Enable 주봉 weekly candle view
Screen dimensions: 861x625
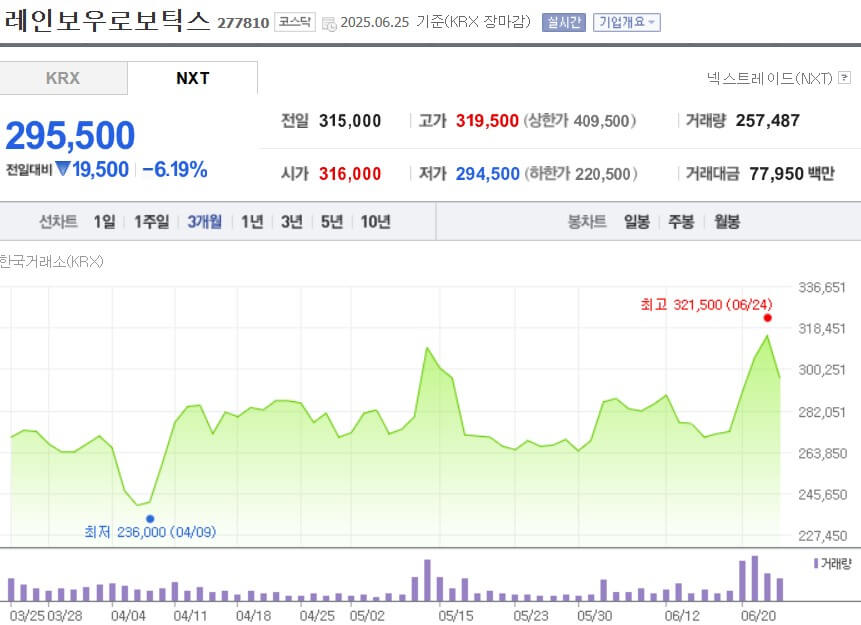click(x=680, y=221)
